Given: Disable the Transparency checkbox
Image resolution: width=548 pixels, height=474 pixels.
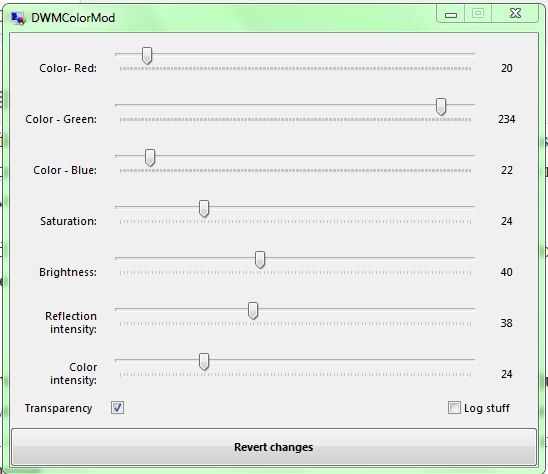Looking at the screenshot, I should coord(117,408).
